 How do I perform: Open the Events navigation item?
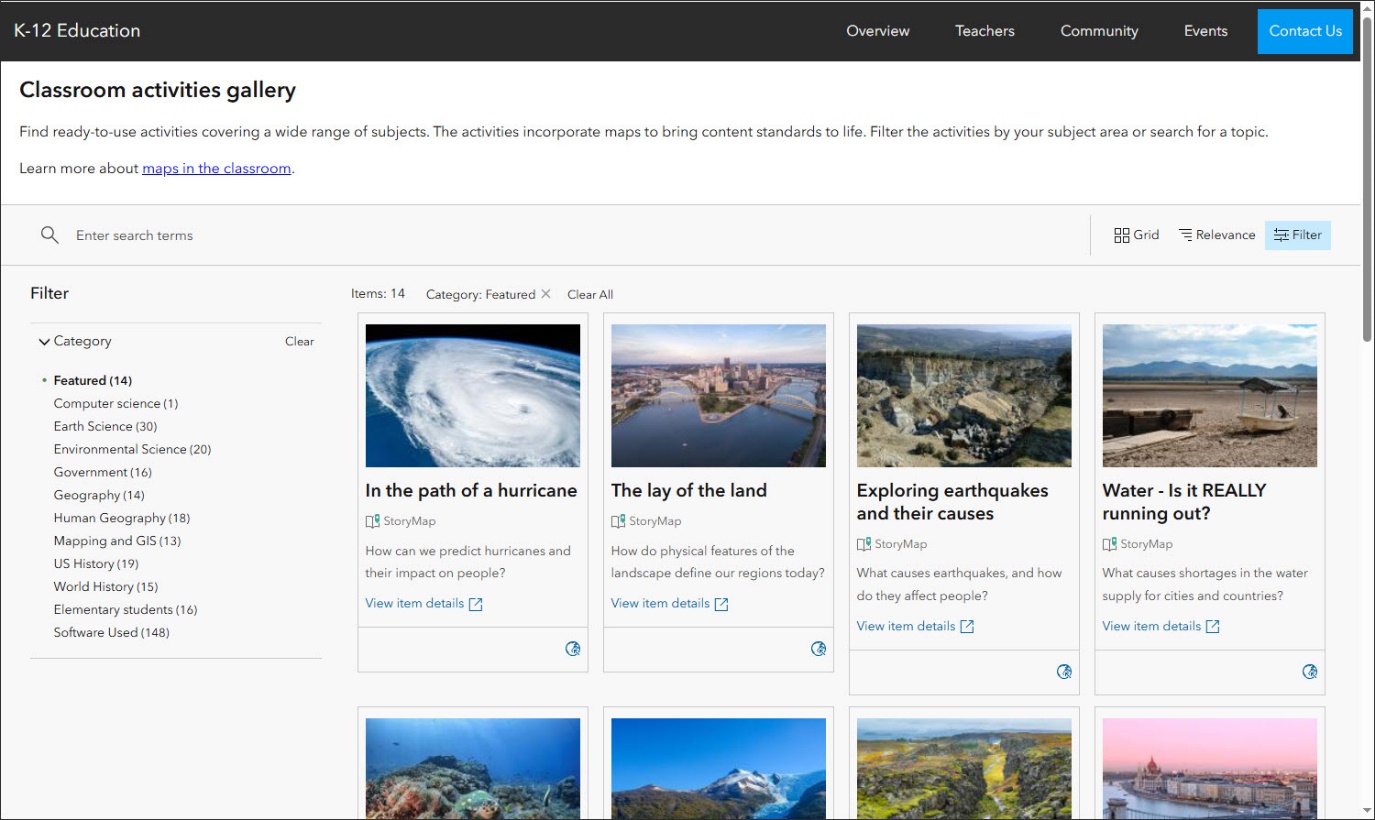tap(1205, 31)
